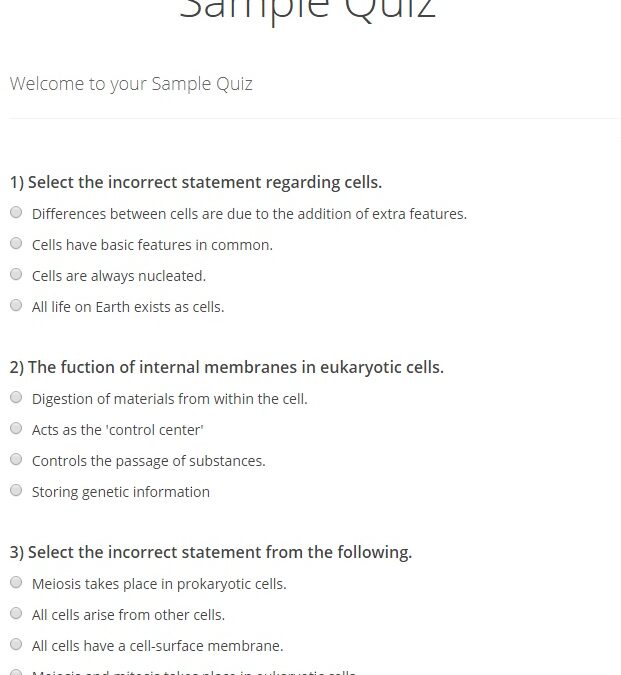The height and width of the screenshot is (675, 621).
Task: Click the label text 'All cells arise from other cells'
Action: (x=128, y=615)
